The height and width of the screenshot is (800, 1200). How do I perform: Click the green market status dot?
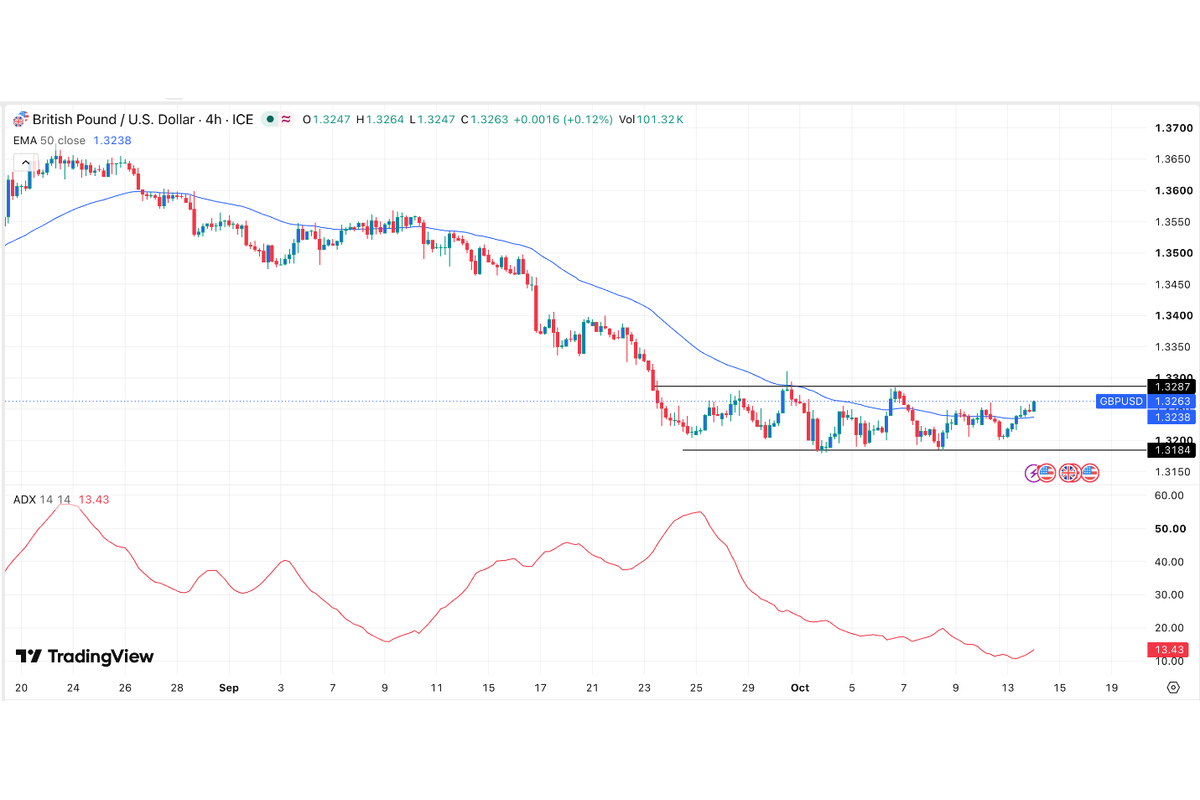click(271, 119)
